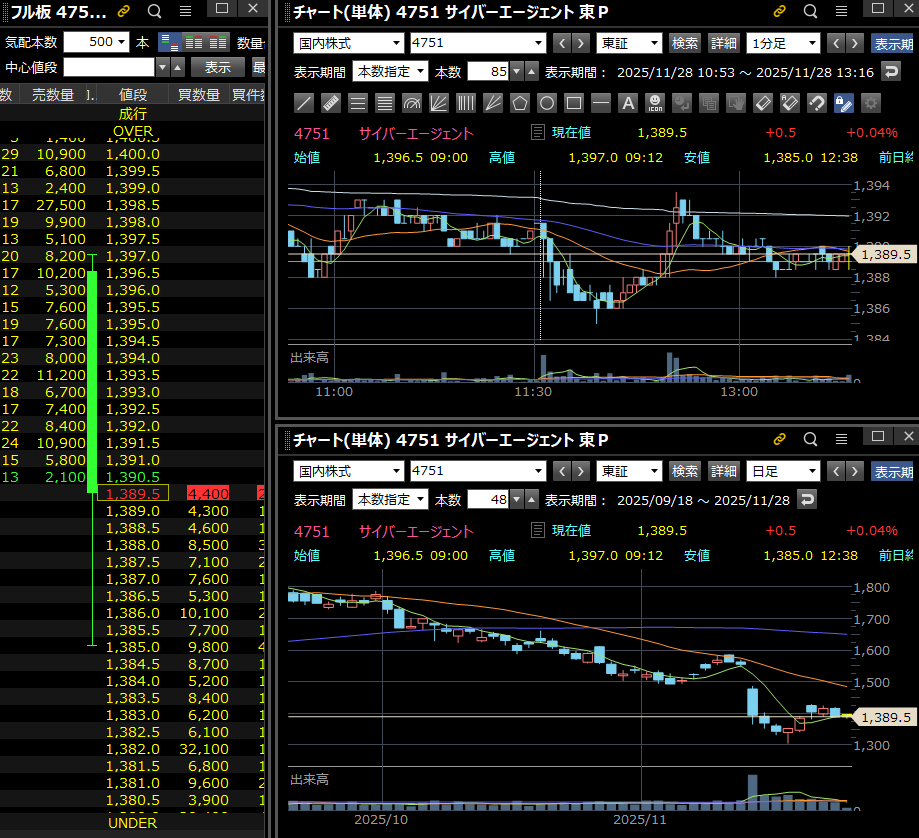Viewport: 919px width, 838px height.
Task: Select the ruler measurement tool
Action: [x=332, y=103]
